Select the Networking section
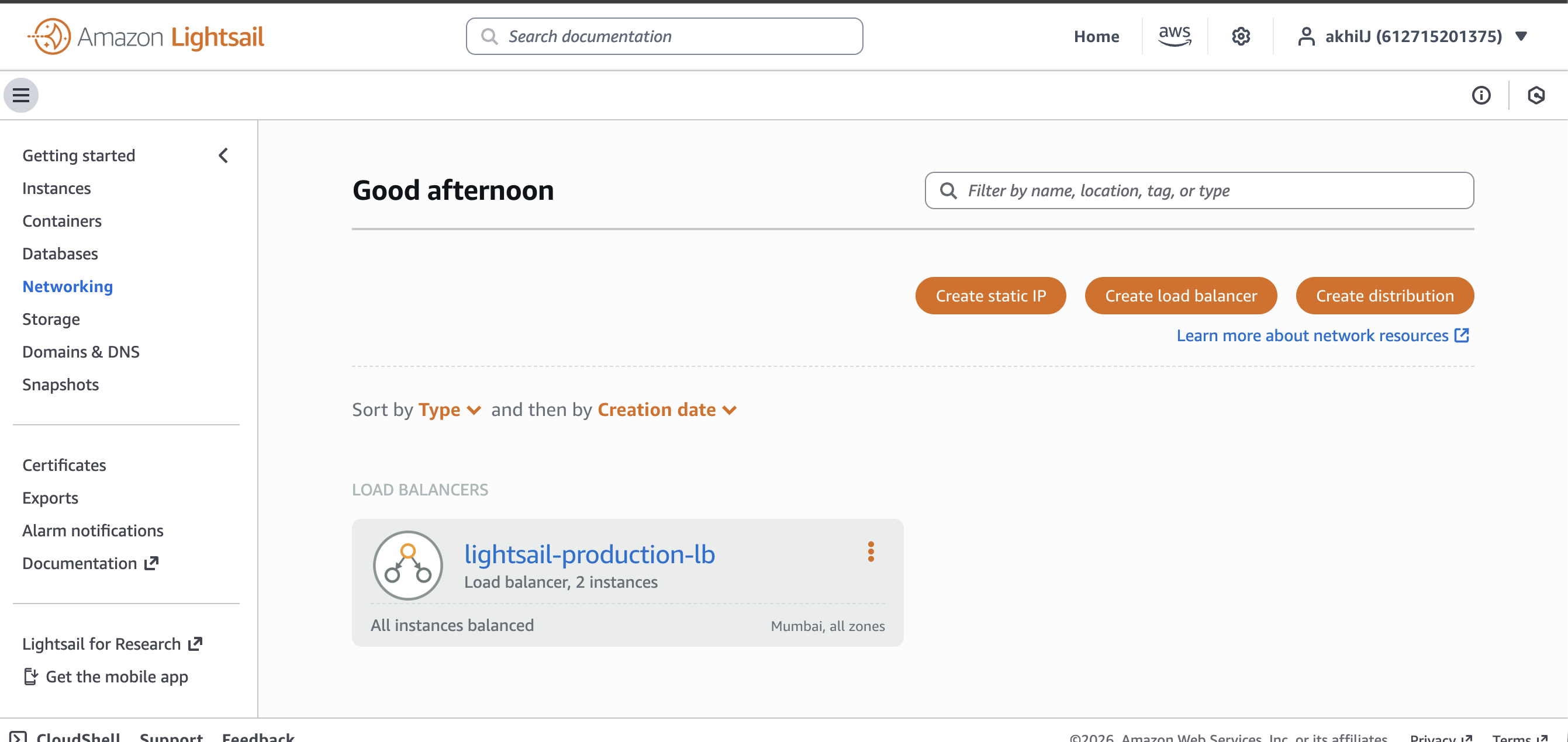Image resolution: width=1568 pixels, height=742 pixels. coord(68,286)
